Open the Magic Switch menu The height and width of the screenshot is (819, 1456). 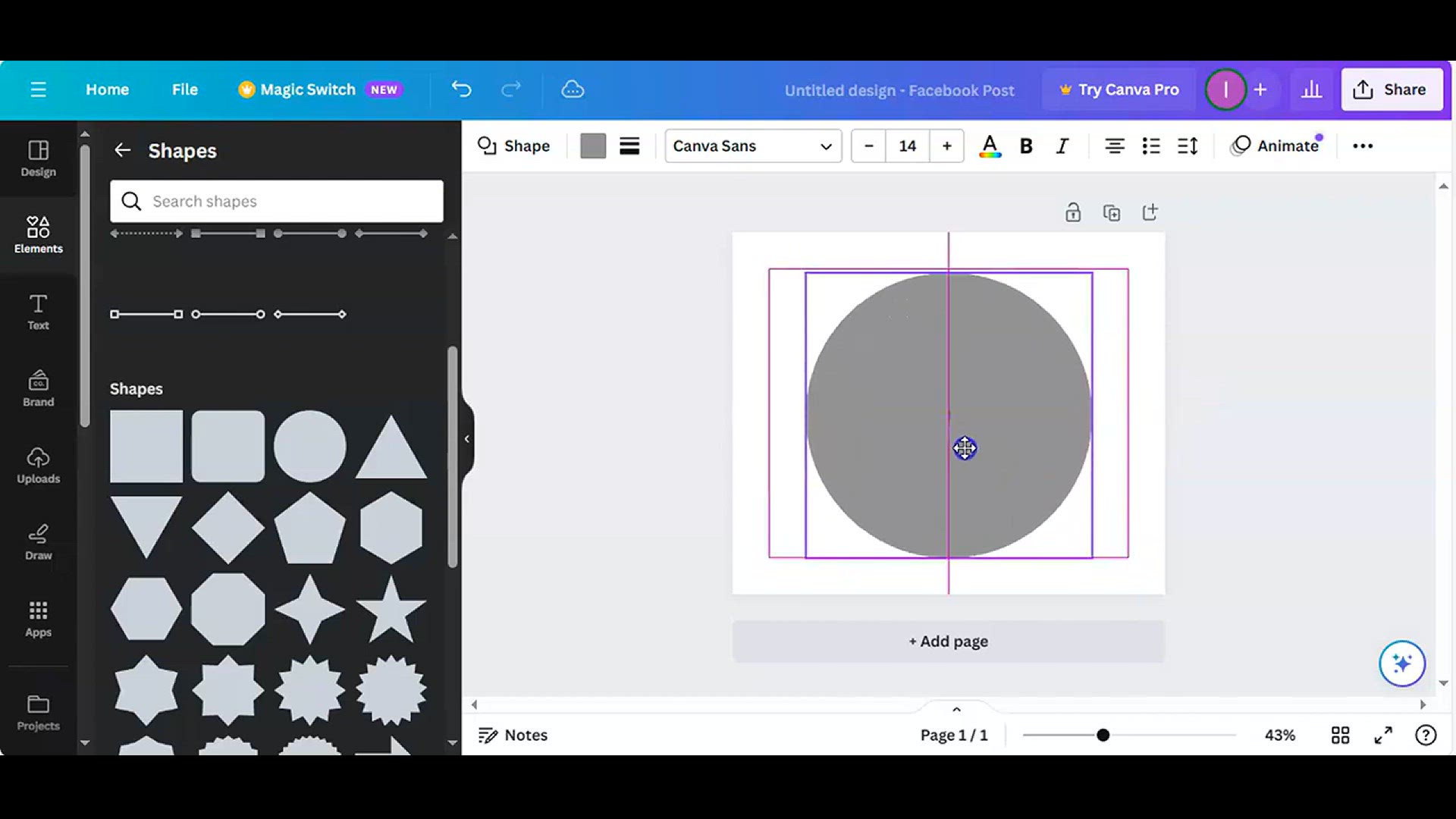click(320, 89)
